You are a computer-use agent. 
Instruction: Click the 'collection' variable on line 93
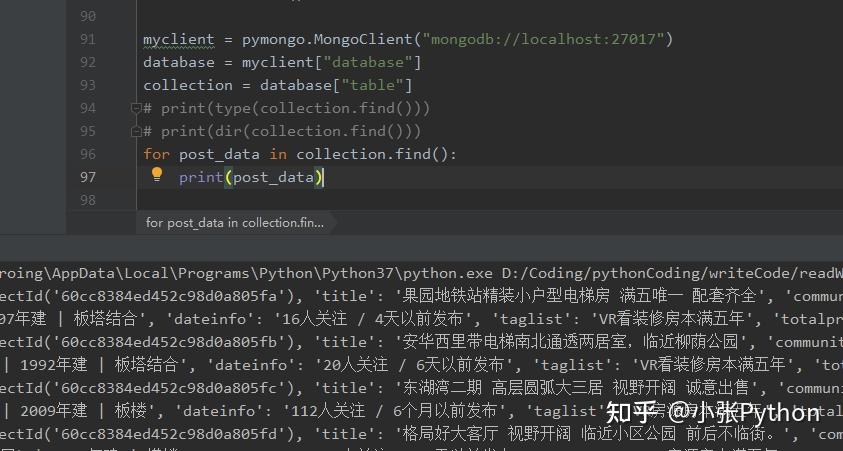click(188, 85)
